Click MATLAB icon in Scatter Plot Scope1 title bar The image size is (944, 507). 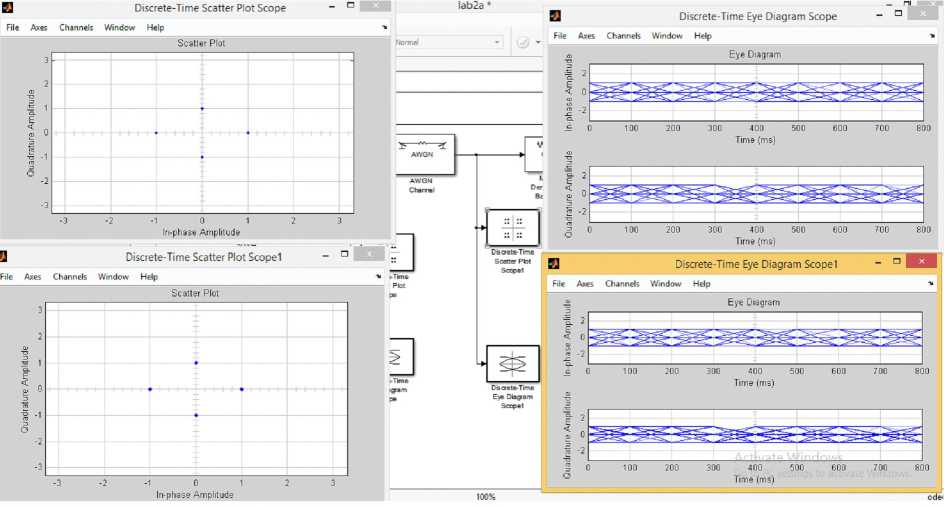click(x=3, y=257)
